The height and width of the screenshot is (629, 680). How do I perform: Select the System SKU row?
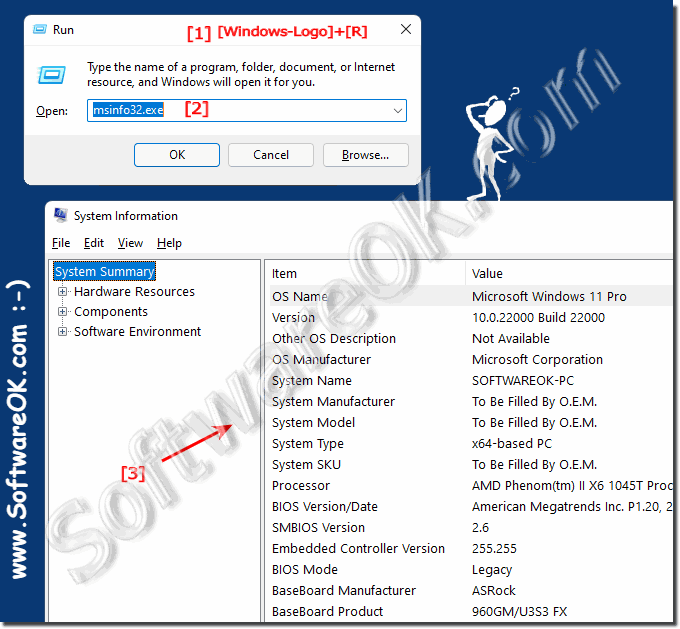(471, 465)
